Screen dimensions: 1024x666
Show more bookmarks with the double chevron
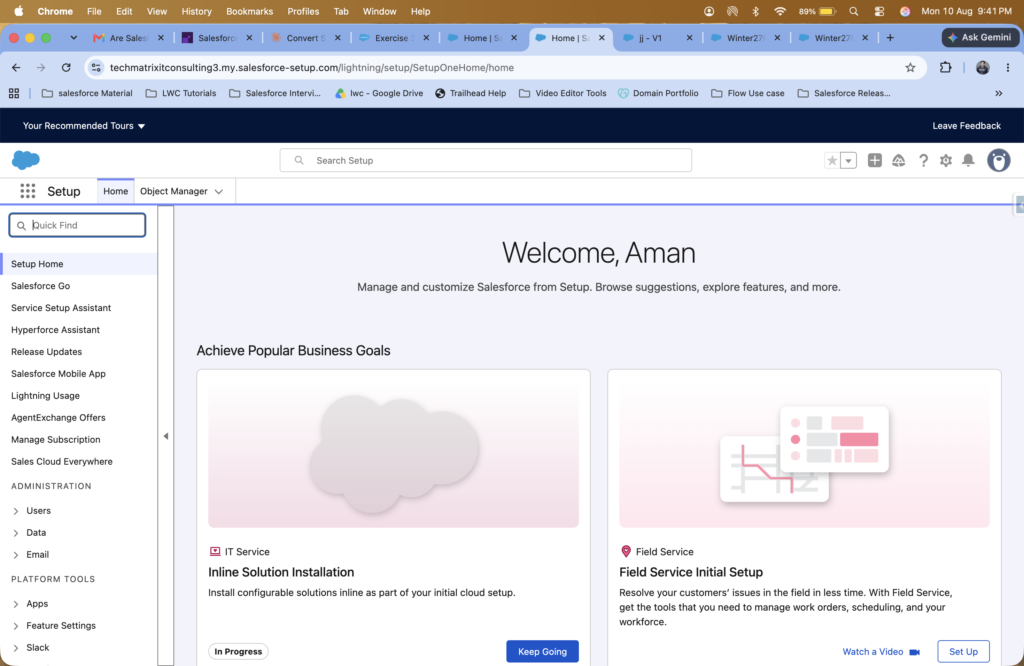(x=999, y=93)
